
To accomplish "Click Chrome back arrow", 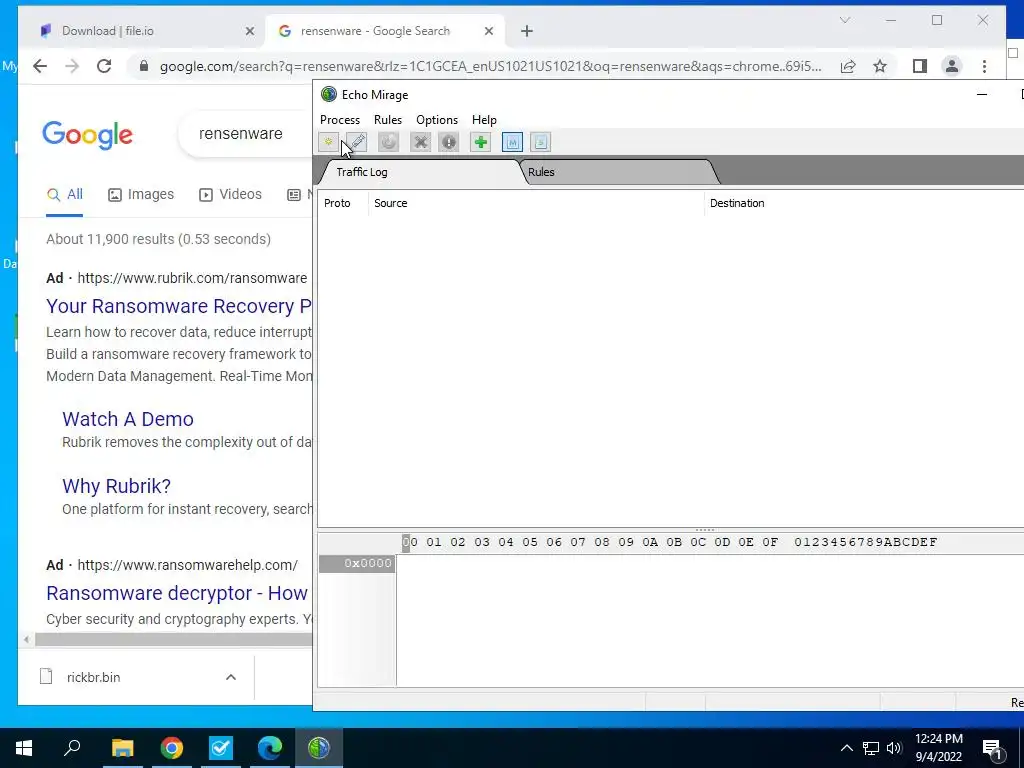I will (x=40, y=66).
